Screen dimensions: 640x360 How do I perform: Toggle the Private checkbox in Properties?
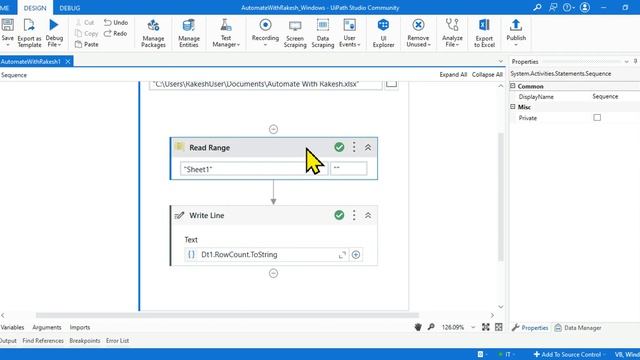point(597,118)
